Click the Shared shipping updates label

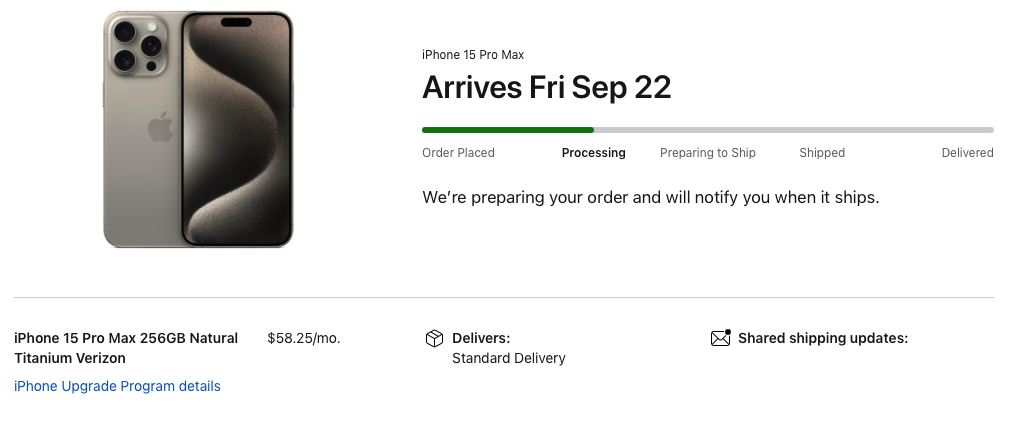[x=822, y=338]
